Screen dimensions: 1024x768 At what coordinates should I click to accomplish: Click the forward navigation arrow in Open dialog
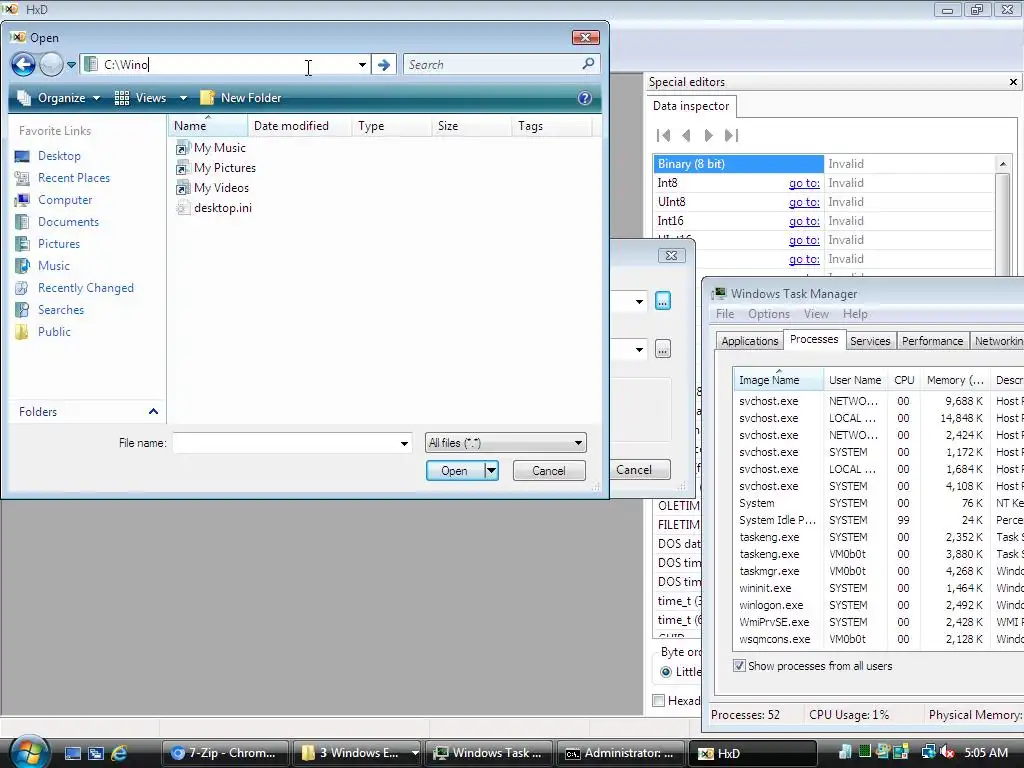[x=51, y=64]
